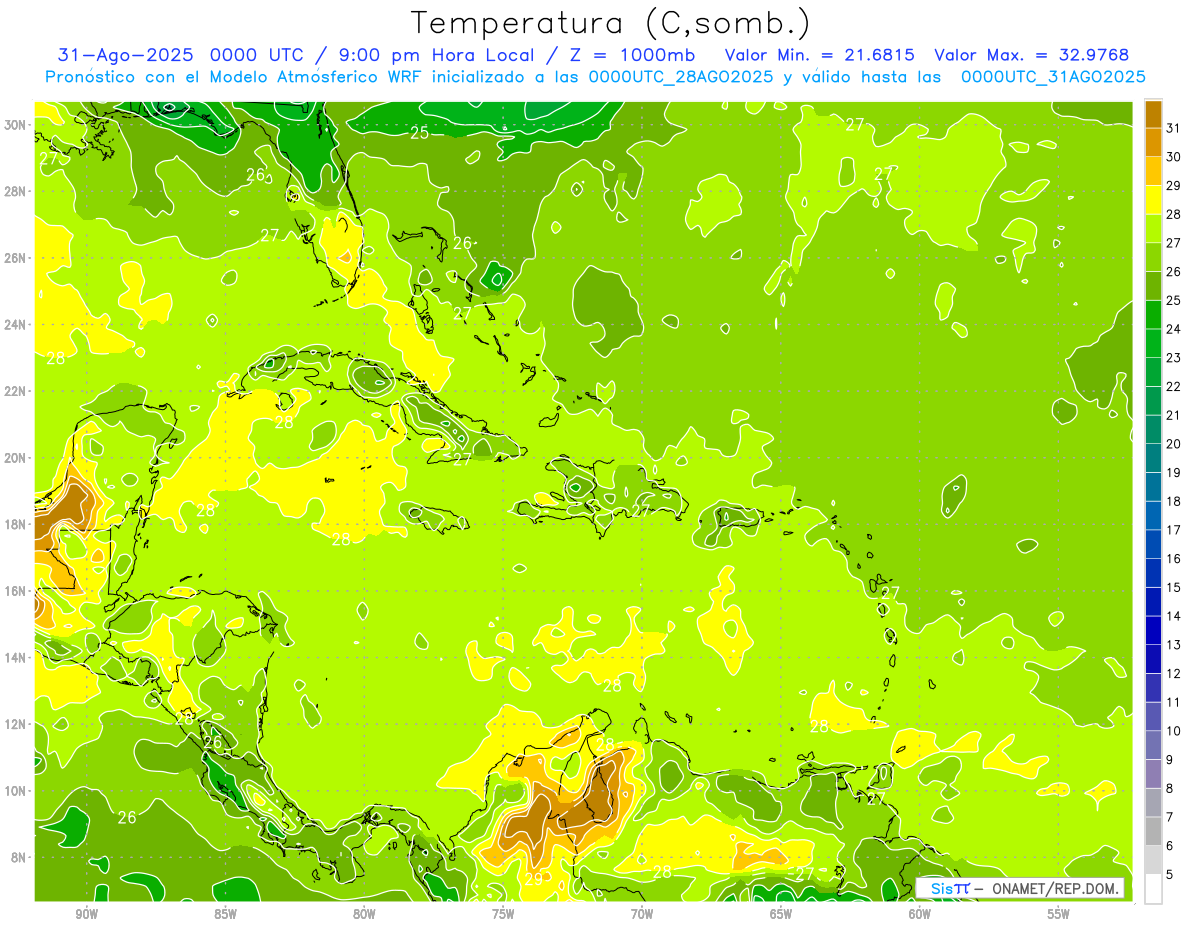This screenshot has width=1200, height=927.
Task: Click the dark orange swatch above legend value 31
Action: pos(1154,114)
